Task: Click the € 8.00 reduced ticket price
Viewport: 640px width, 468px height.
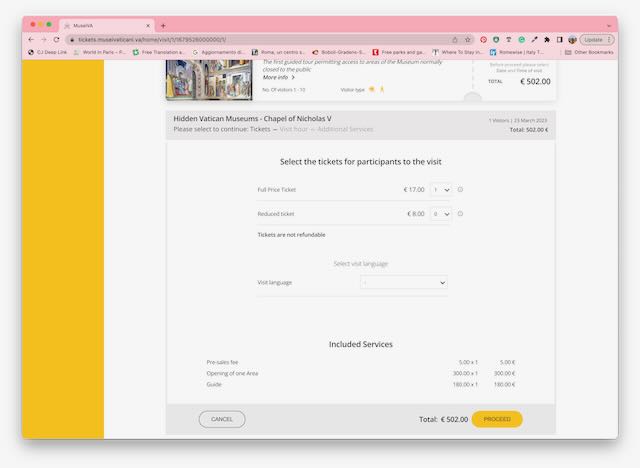Action: tap(416, 213)
